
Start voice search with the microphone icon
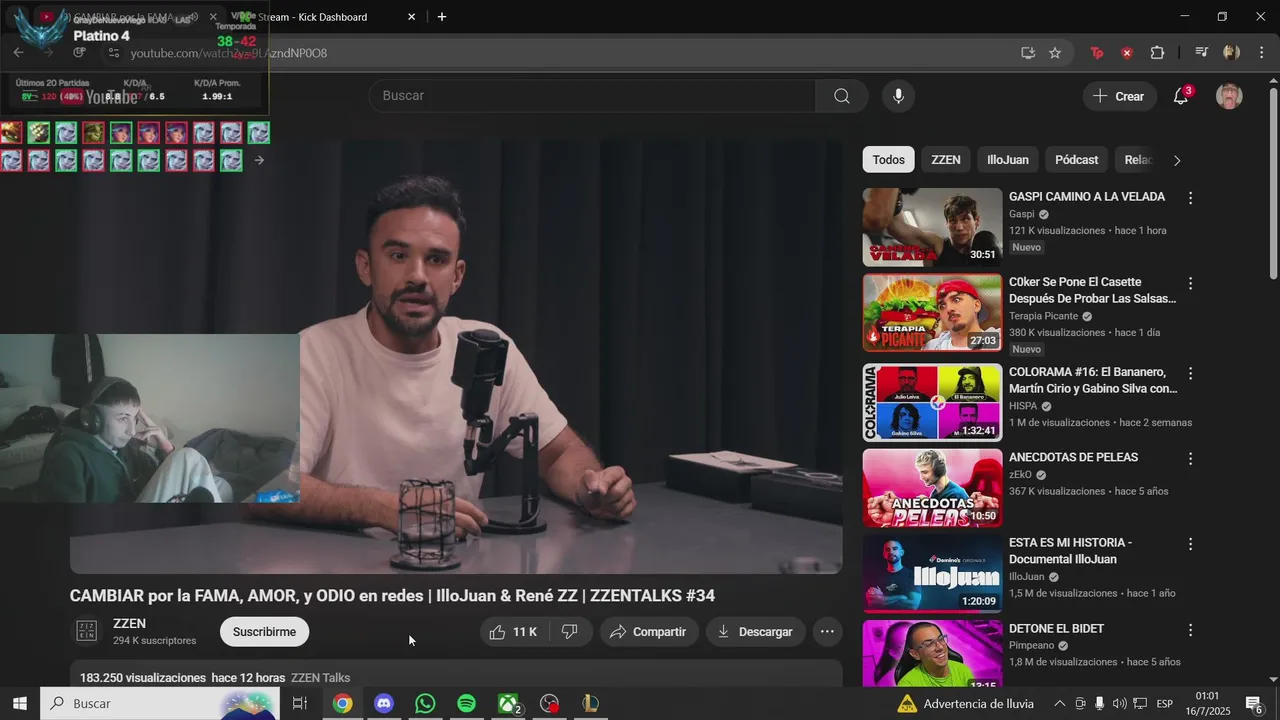click(898, 96)
